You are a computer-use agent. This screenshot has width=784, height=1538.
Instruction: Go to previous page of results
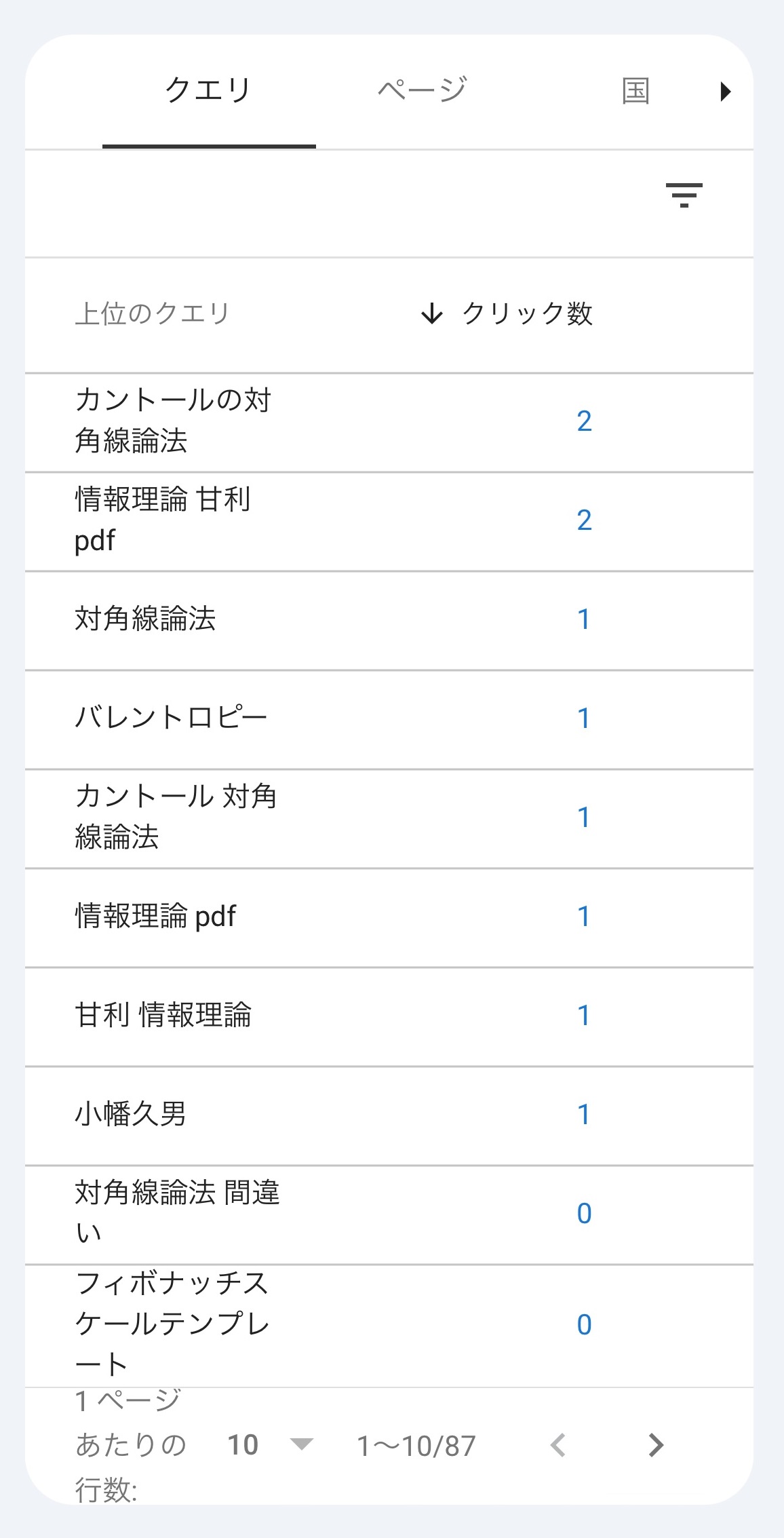[558, 1445]
